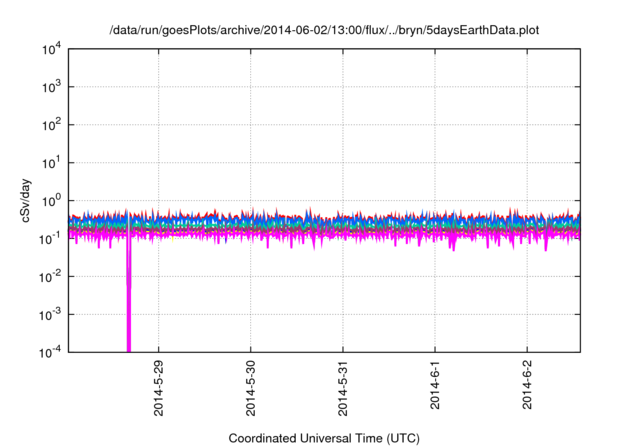
Task: Click the 10^-2 y-axis tick label
Action: pyautogui.click(x=50, y=277)
